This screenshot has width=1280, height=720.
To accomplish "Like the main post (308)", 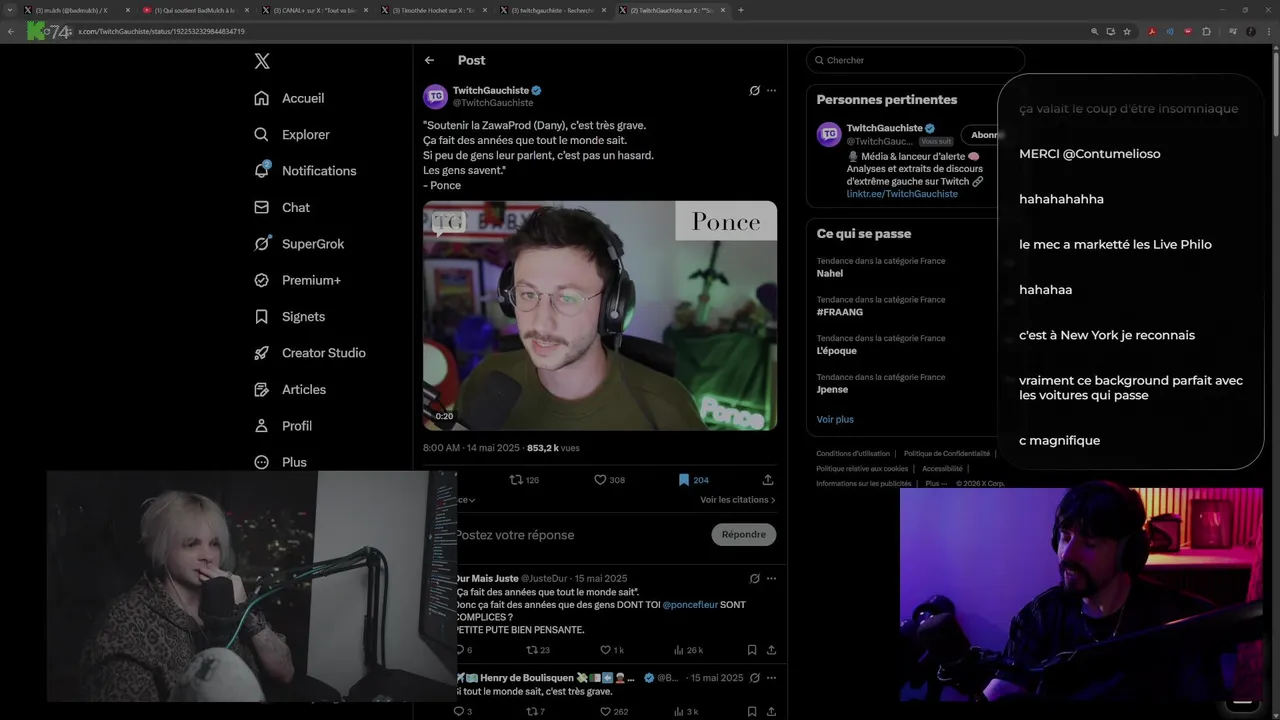I will pyautogui.click(x=609, y=480).
